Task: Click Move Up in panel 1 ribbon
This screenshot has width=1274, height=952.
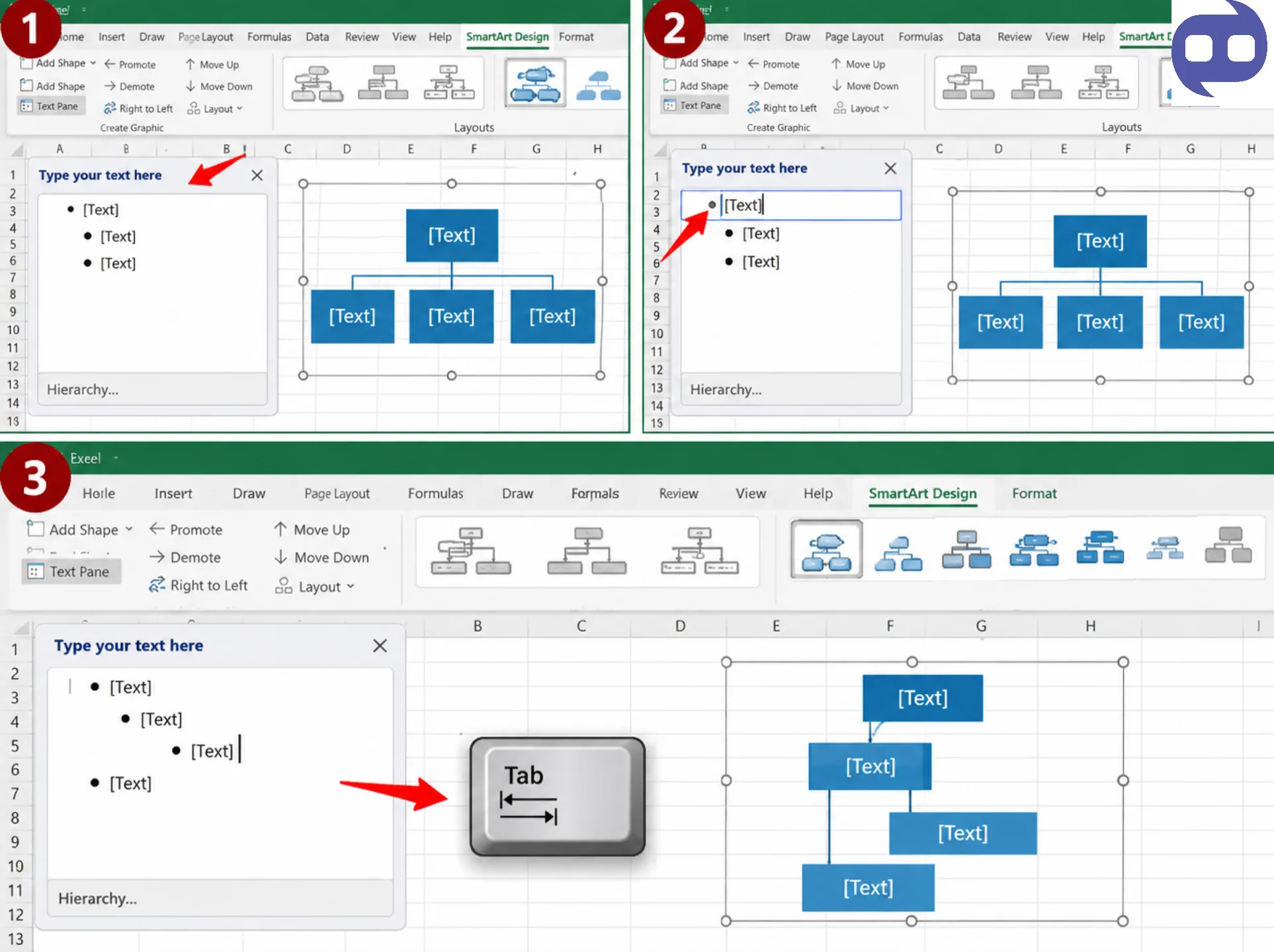Action: click(x=212, y=64)
